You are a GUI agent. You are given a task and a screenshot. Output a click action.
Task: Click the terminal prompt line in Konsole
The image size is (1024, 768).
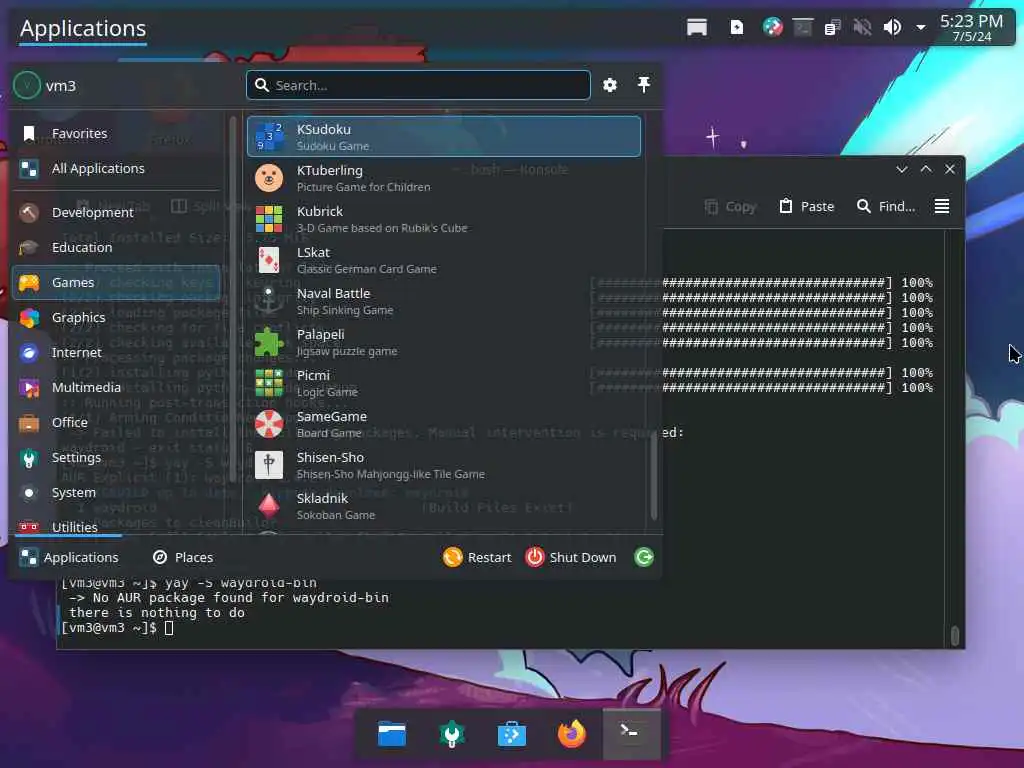(118, 628)
